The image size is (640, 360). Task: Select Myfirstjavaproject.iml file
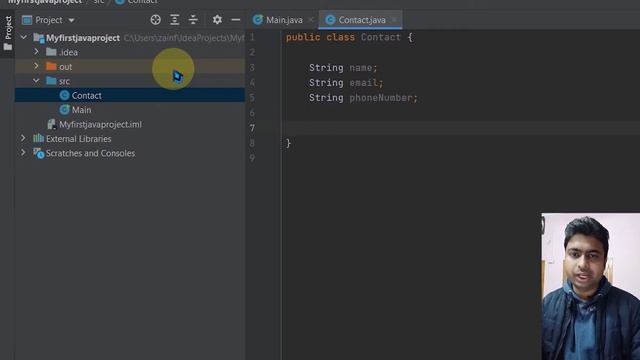point(130,124)
